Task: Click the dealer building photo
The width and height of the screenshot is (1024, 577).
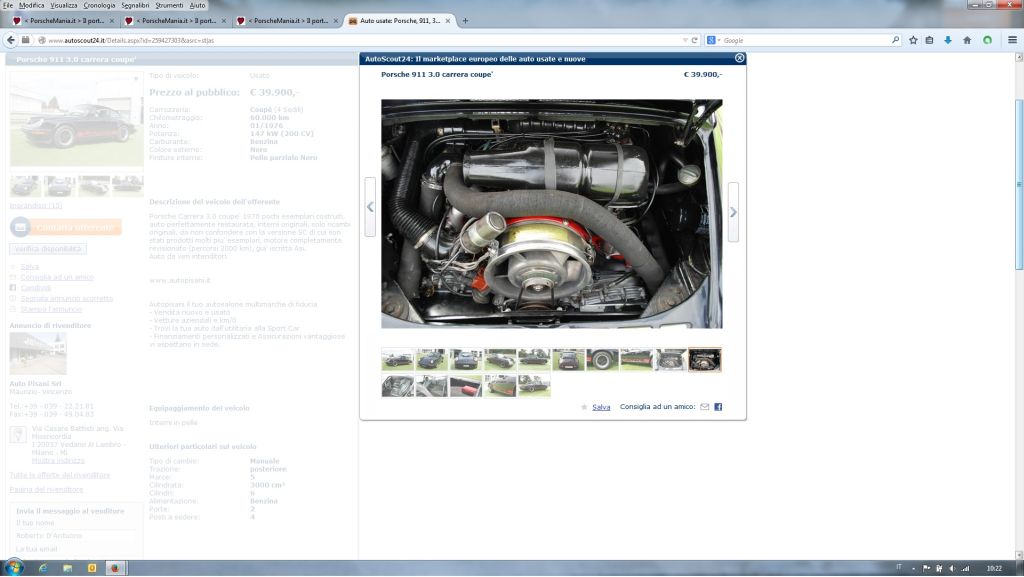Action: pos(38,353)
